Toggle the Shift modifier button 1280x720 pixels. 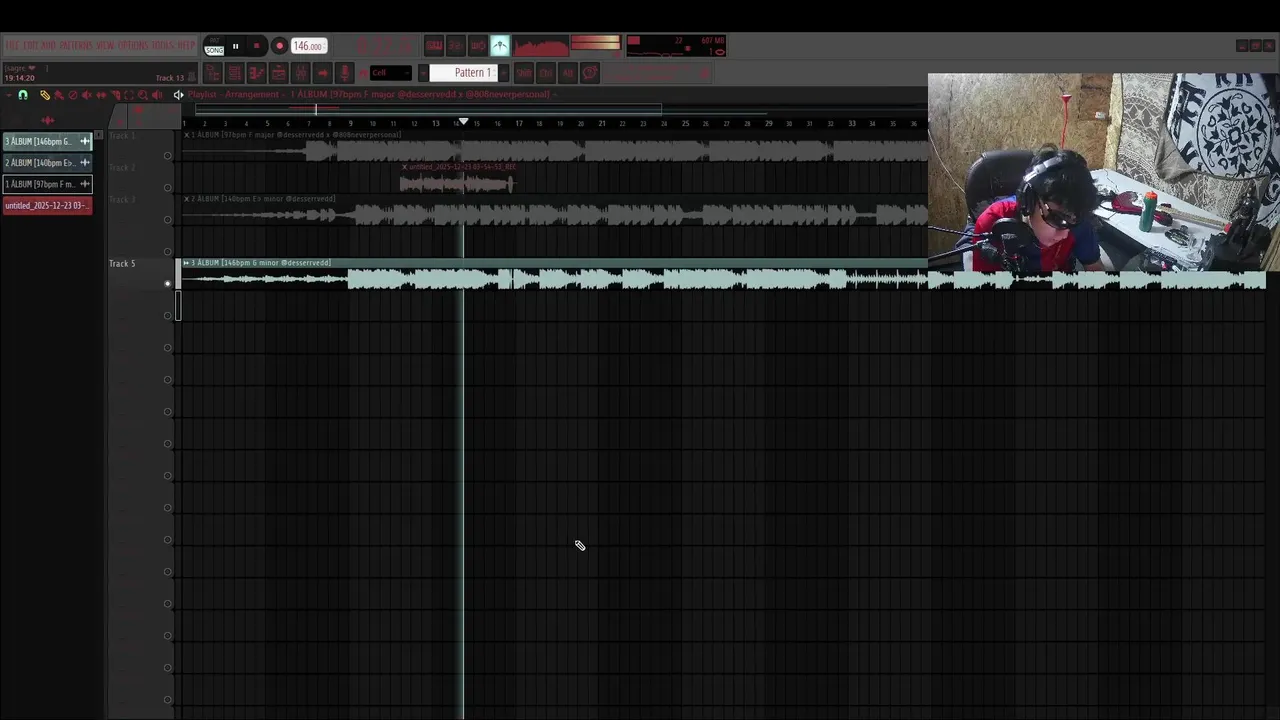pos(524,72)
